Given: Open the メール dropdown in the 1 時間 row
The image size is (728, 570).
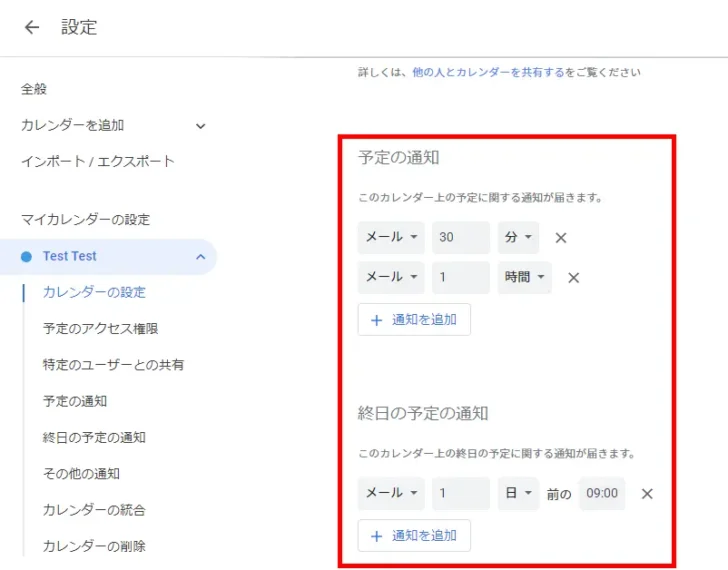Looking at the screenshot, I should [391, 277].
